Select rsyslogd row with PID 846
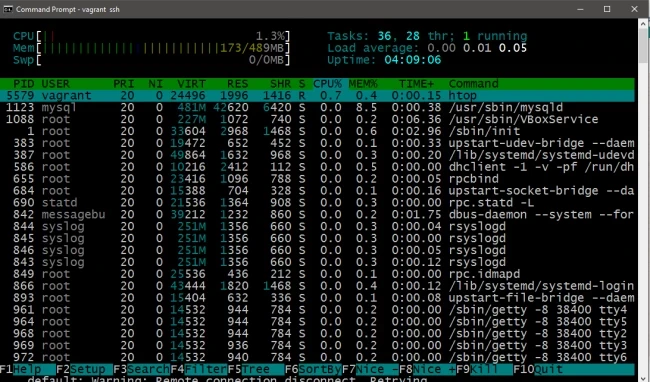 tap(317, 251)
